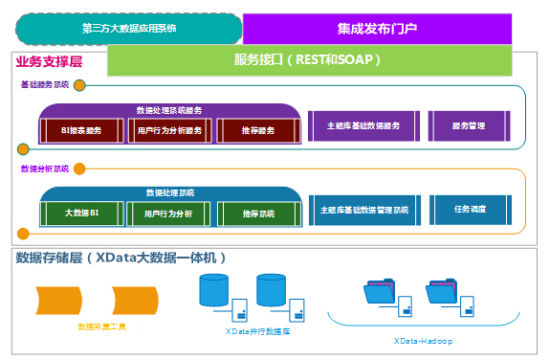
Task: Click the 业务支撑层 title
Action: (49, 61)
